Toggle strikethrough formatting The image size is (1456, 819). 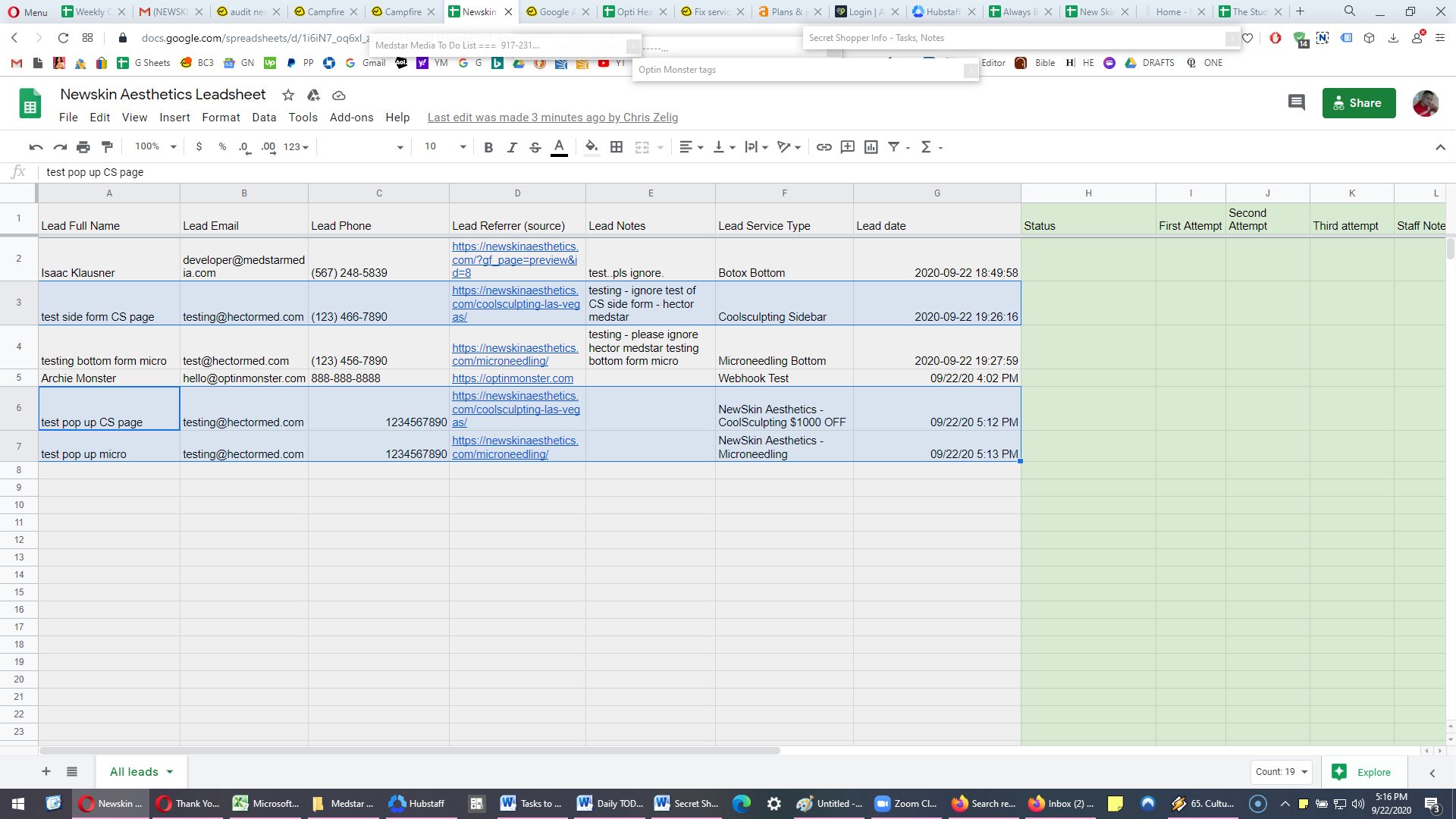pos(535,147)
